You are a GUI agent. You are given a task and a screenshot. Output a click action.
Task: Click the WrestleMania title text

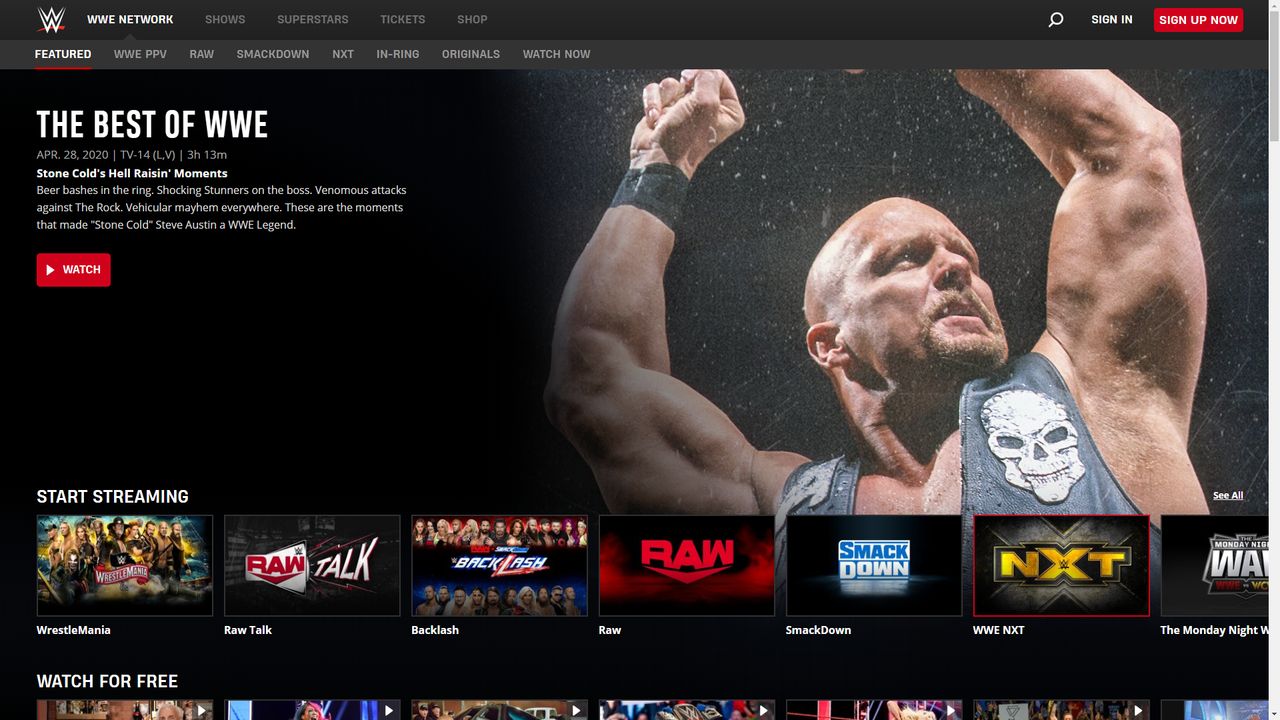74,630
